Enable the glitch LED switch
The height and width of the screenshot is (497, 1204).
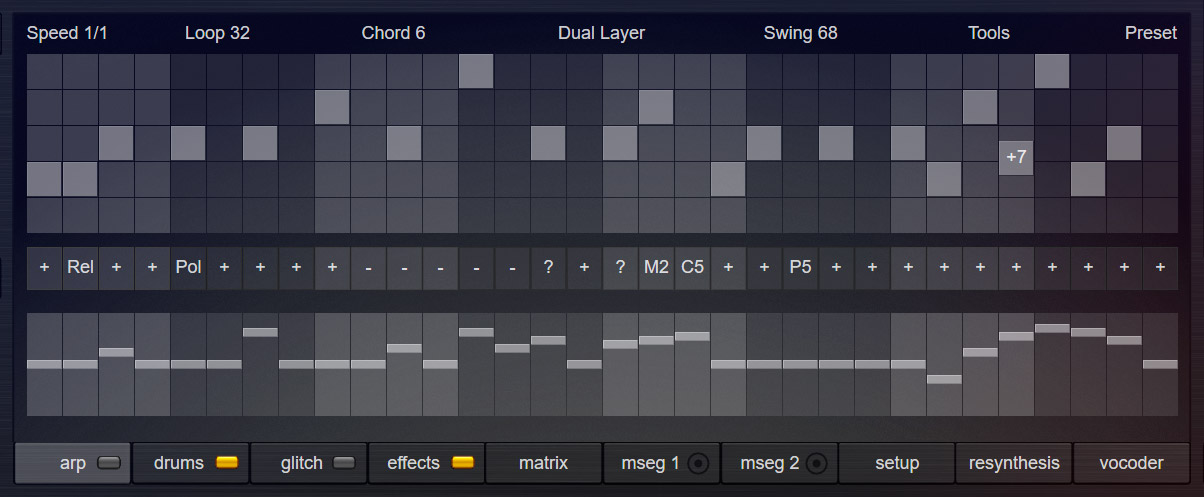pos(344,463)
